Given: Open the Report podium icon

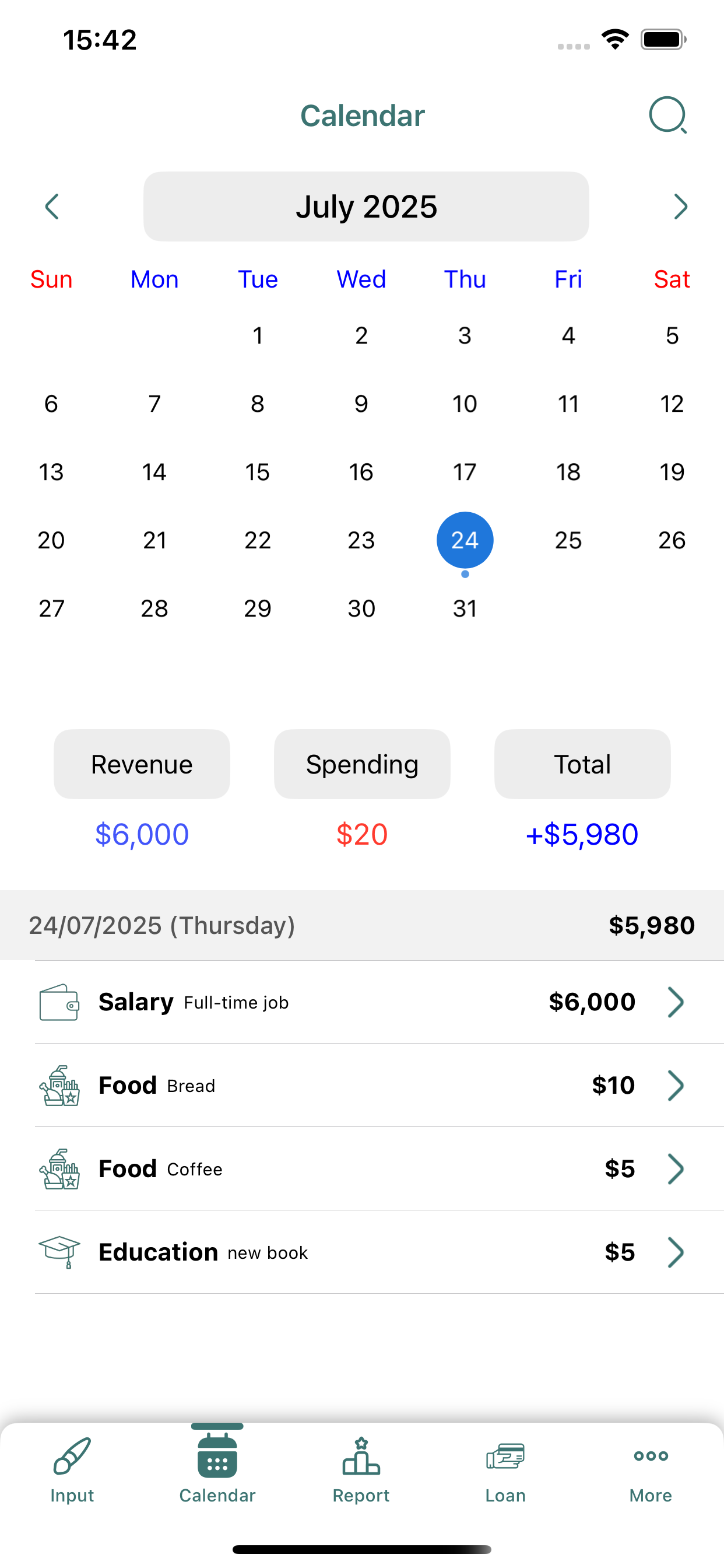Looking at the screenshot, I should tap(361, 1456).
